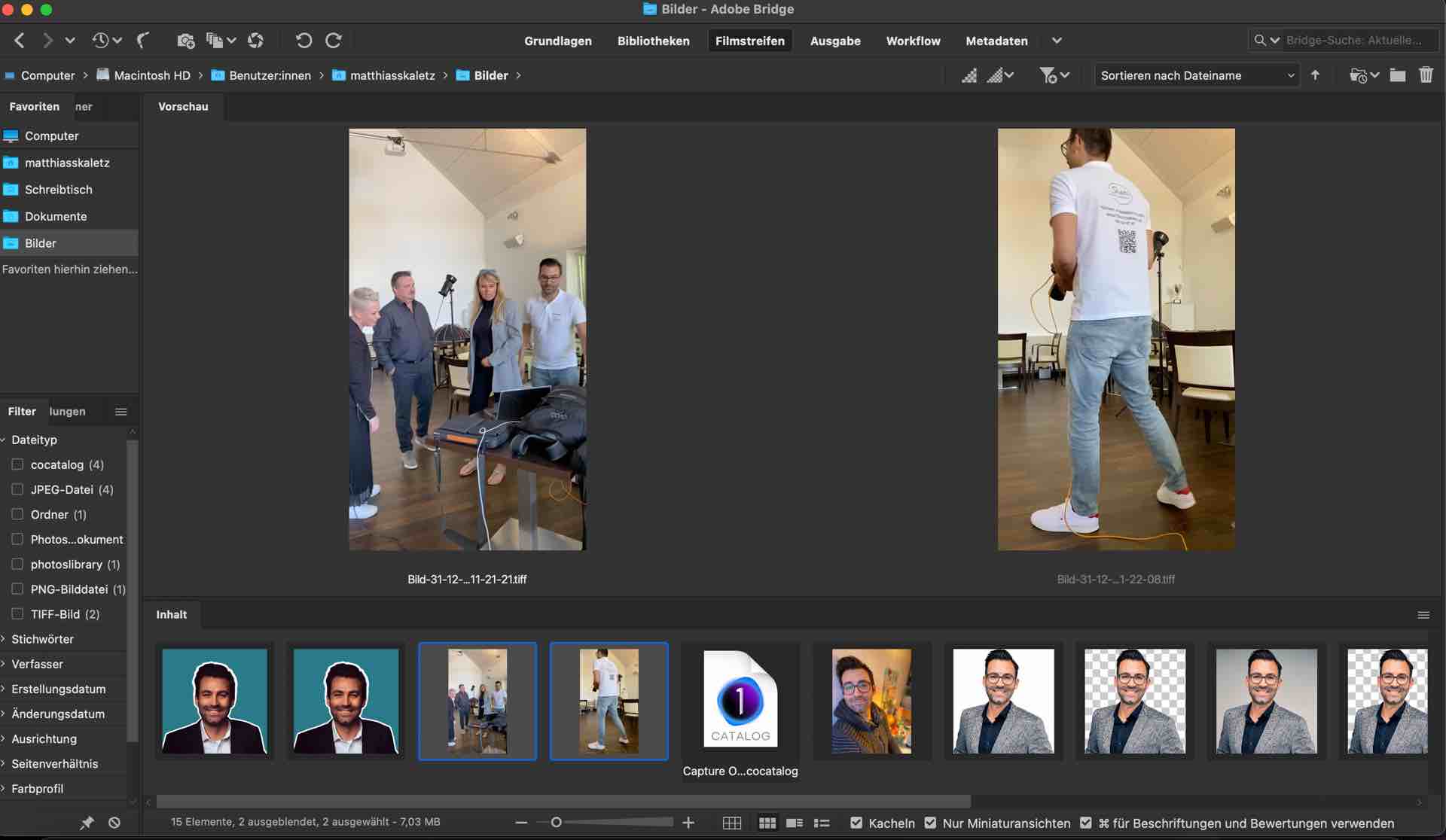
Task: Click the rotate 90° clockwise icon
Action: (334, 41)
